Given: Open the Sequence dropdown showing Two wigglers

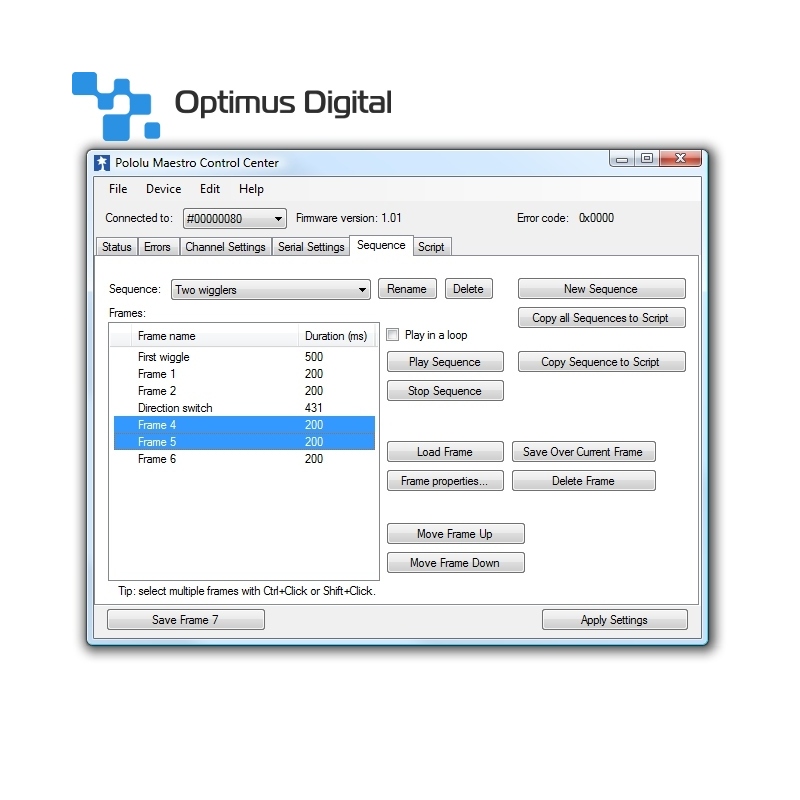Looking at the screenshot, I should pyautogui.click(x=270, y=289).
